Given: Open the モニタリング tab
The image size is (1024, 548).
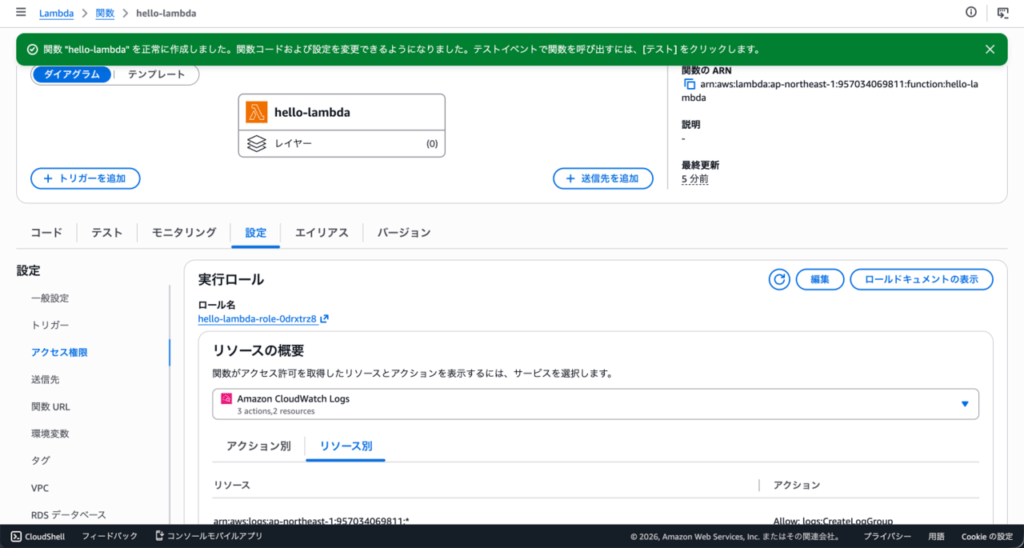Looking at the screenshot, I should [184, 233].
